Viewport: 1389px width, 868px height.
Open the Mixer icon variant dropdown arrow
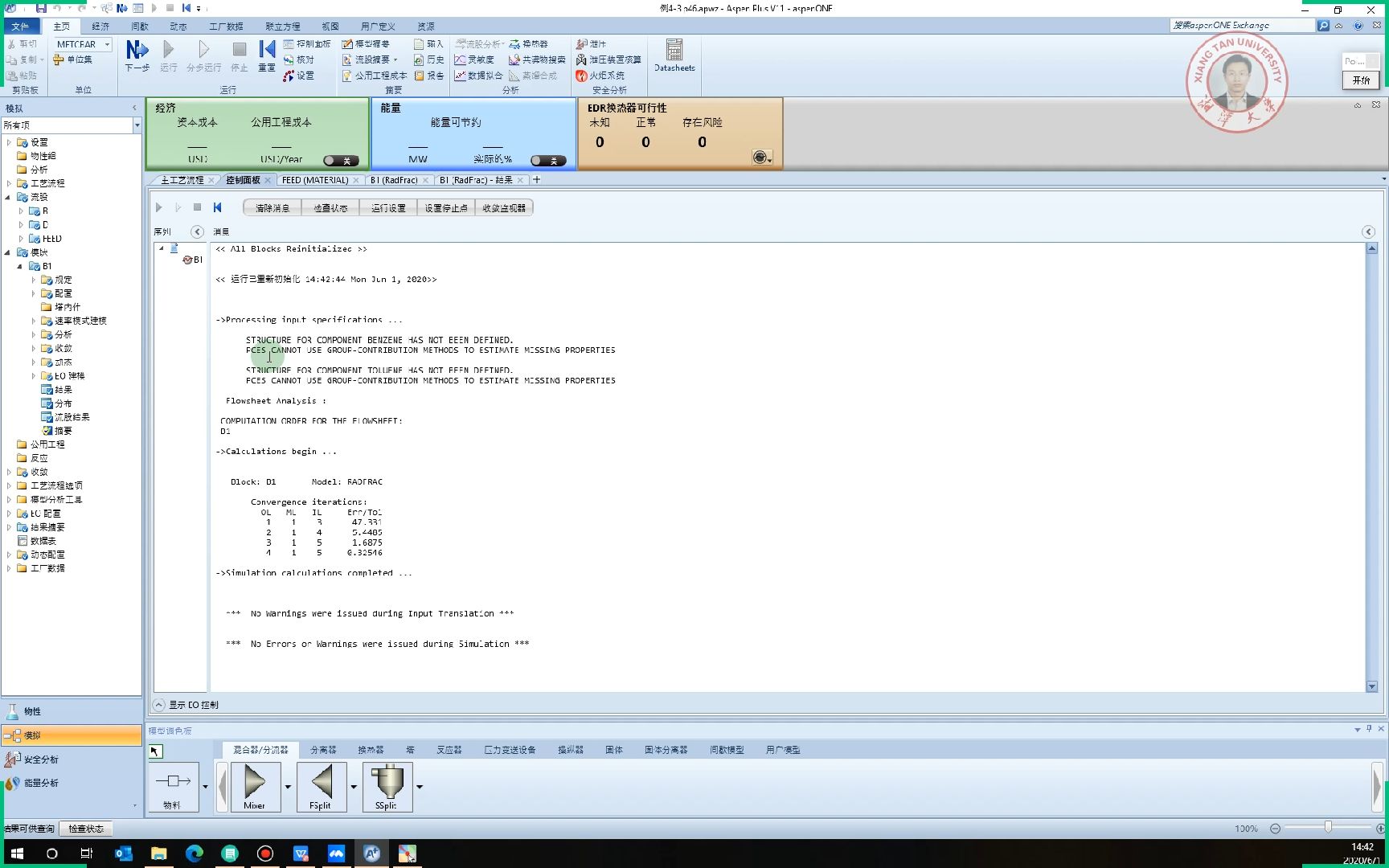click(288, 787)
